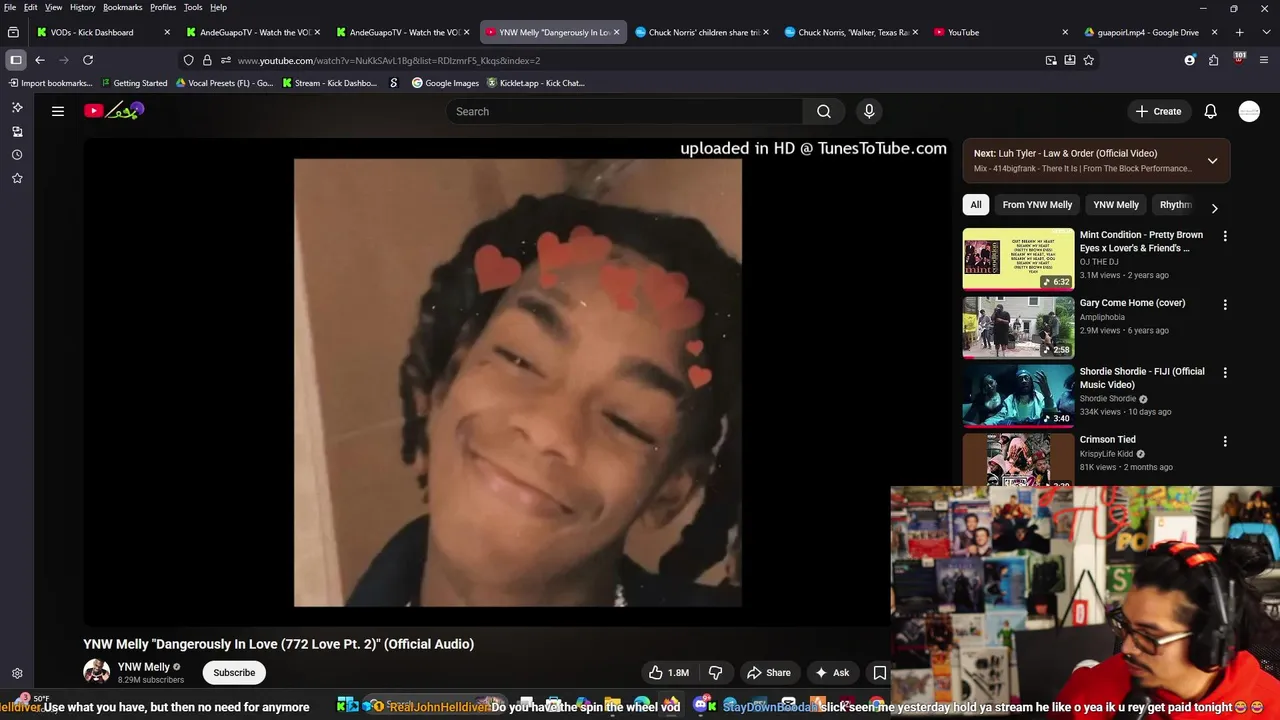1280x720 pixels.
Task: Select the From YNW Melly chip
Action: coord(1037,205)
